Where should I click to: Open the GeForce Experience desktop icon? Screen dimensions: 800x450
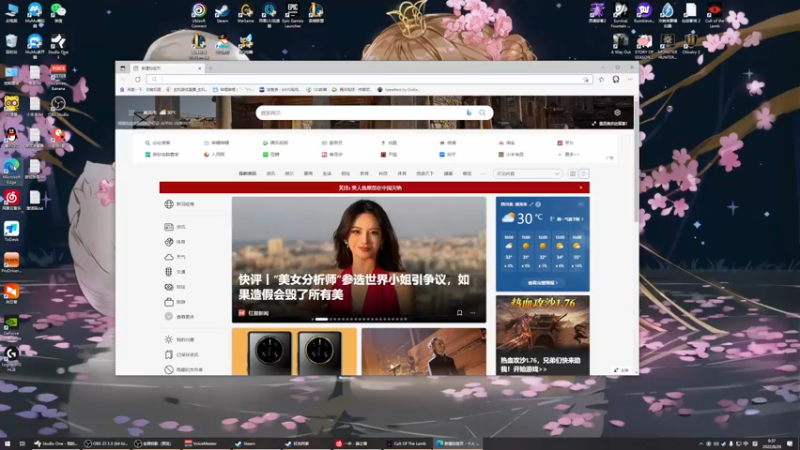pos(11,327)
